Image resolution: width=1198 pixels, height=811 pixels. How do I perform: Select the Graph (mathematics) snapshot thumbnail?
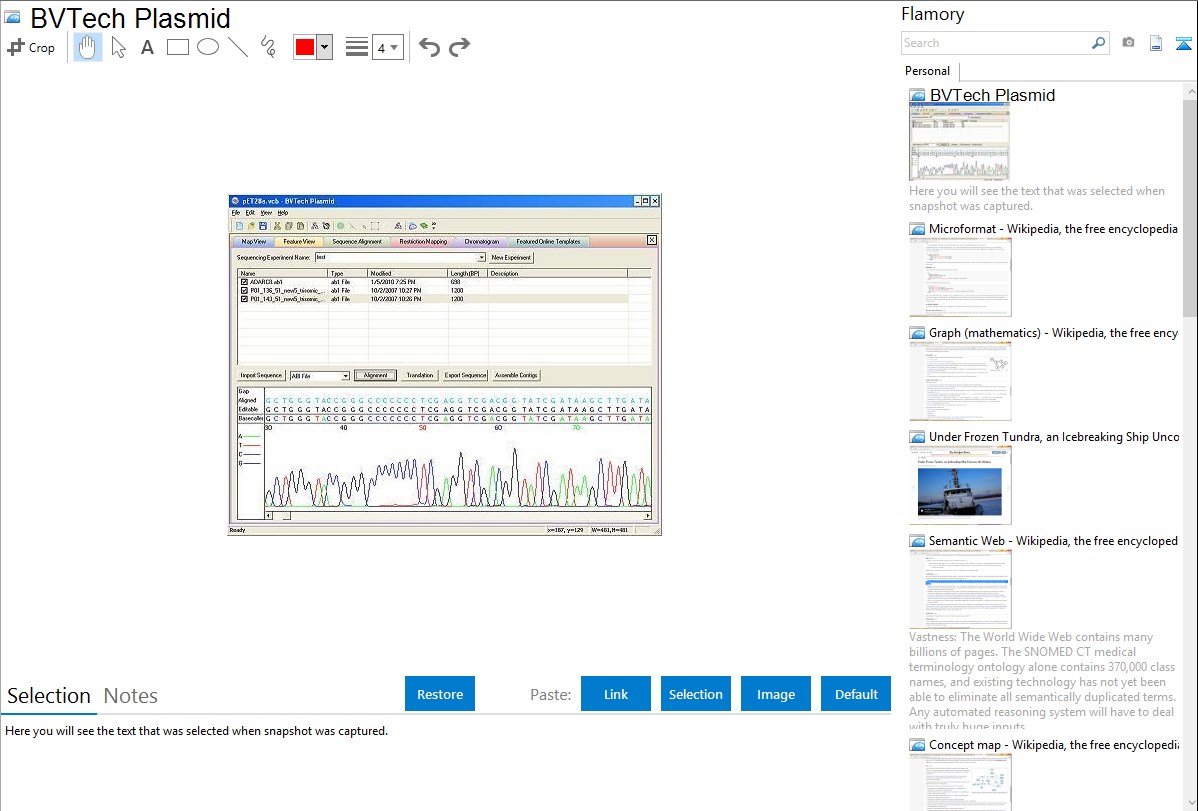(960, 381)
